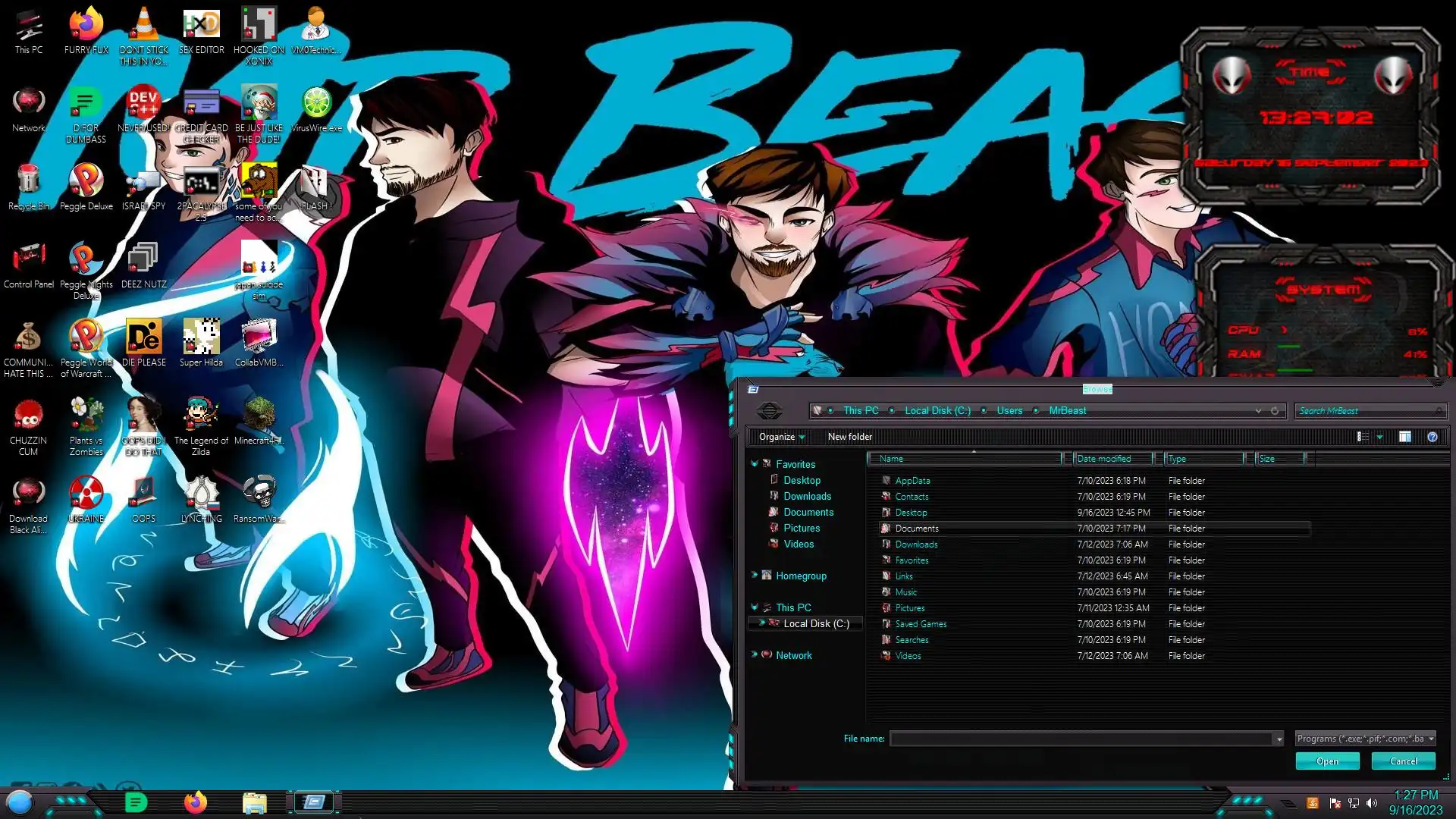Click the help icon in Browse dialog
The image size is (1456, 819).
[x=1432, y=437]
